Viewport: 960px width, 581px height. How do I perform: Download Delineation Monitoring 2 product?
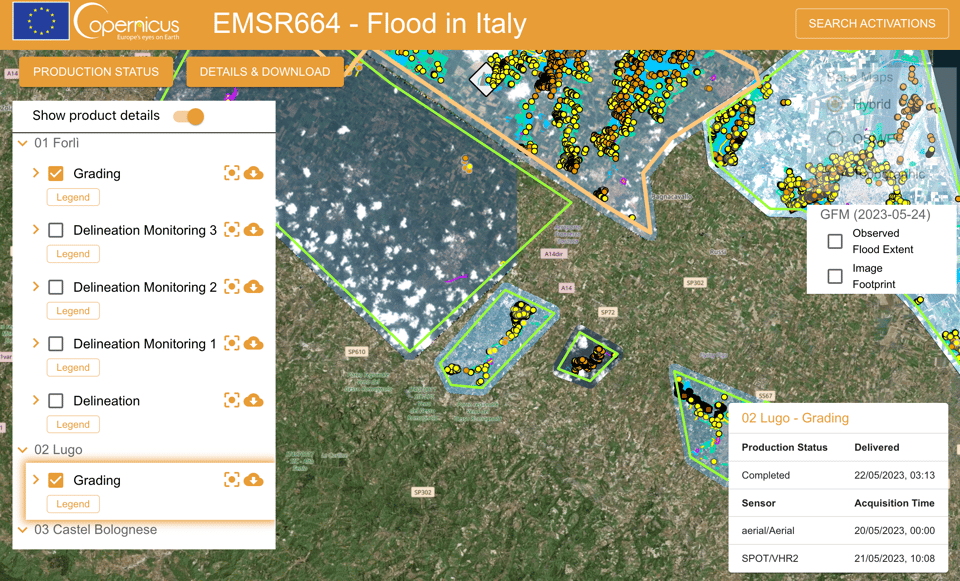254,287
